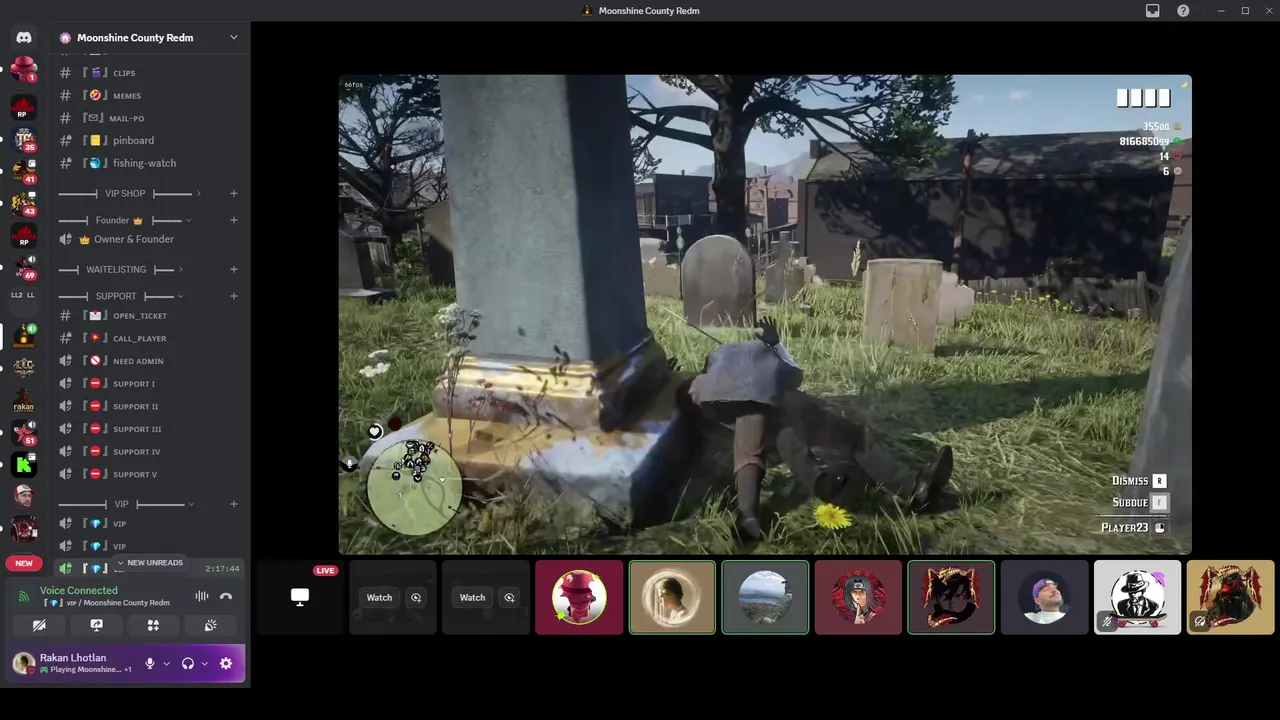Open the LL2 LL server folder
The width and height of the screenshot is (1280, 720).
24,295
